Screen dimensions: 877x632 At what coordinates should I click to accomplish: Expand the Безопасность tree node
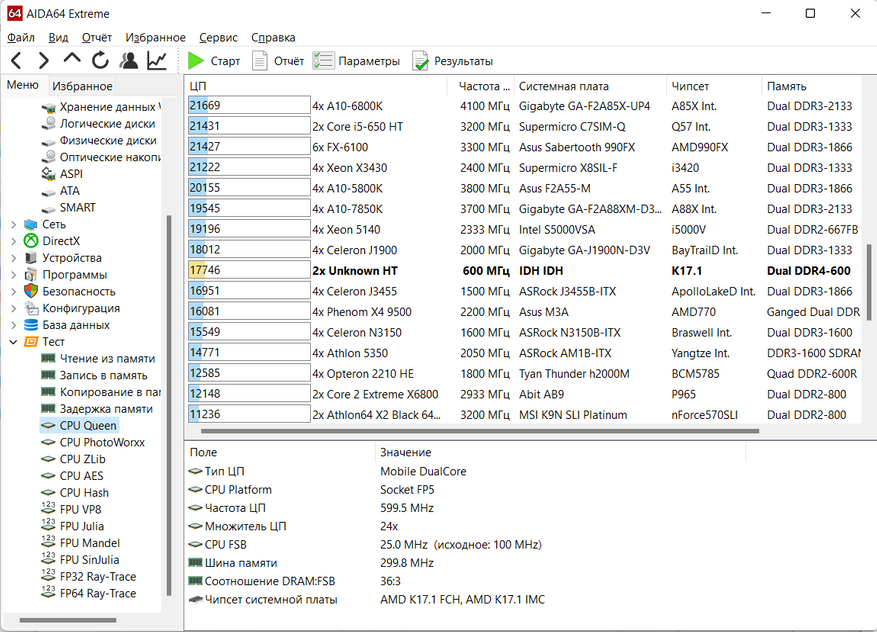(13, 291)
